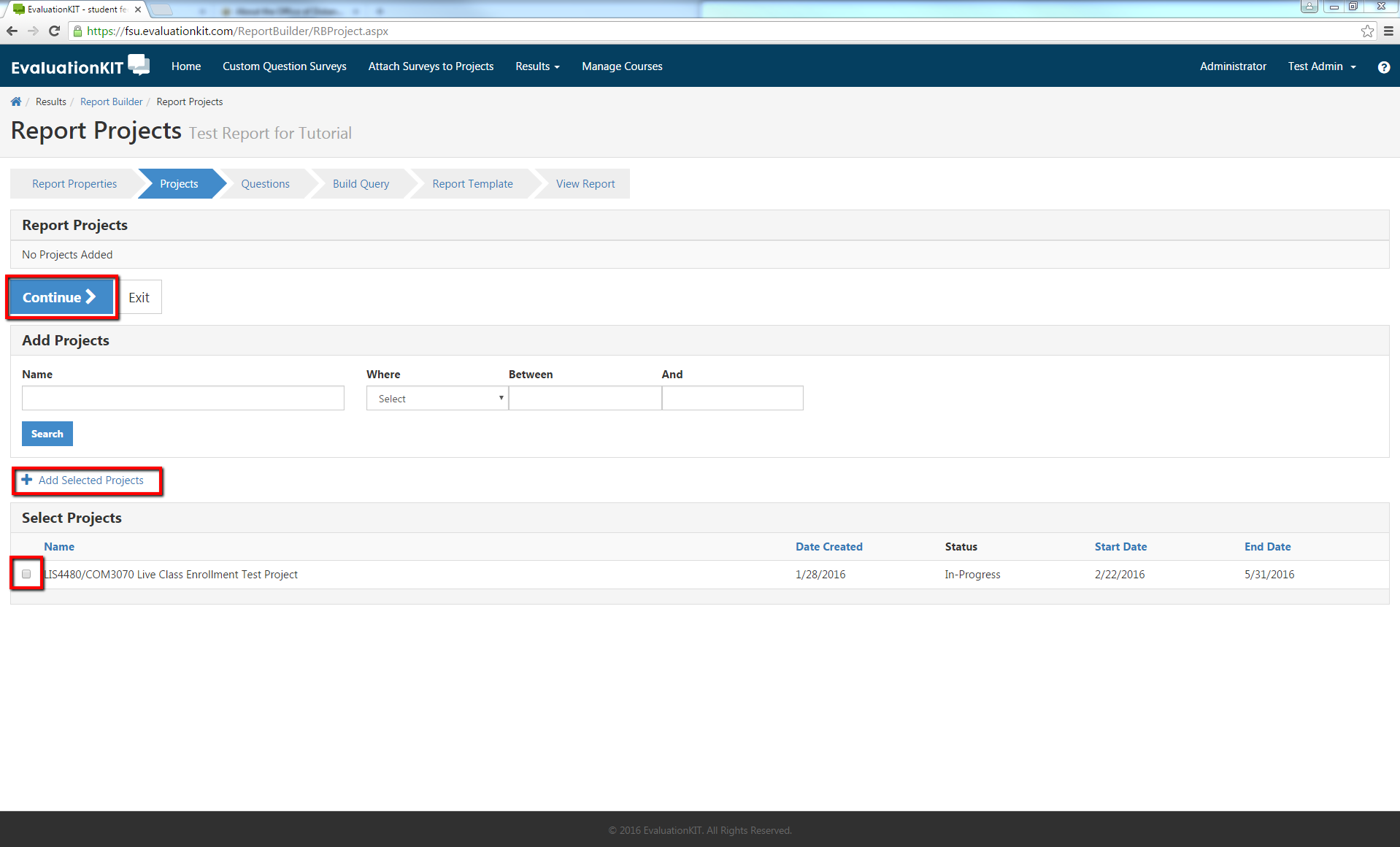This screenshot has height=847, width=1400.
Task: Click the EvaluationKIT speech bubble logo icon
Action: point(138,64)
